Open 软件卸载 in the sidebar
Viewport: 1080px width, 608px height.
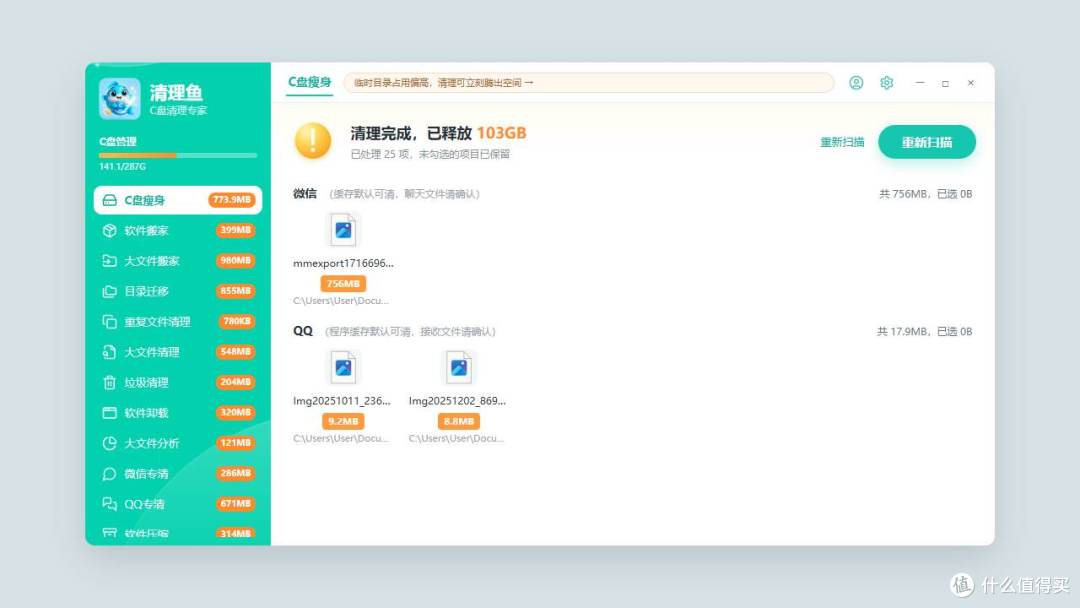(x=178, y=412)
